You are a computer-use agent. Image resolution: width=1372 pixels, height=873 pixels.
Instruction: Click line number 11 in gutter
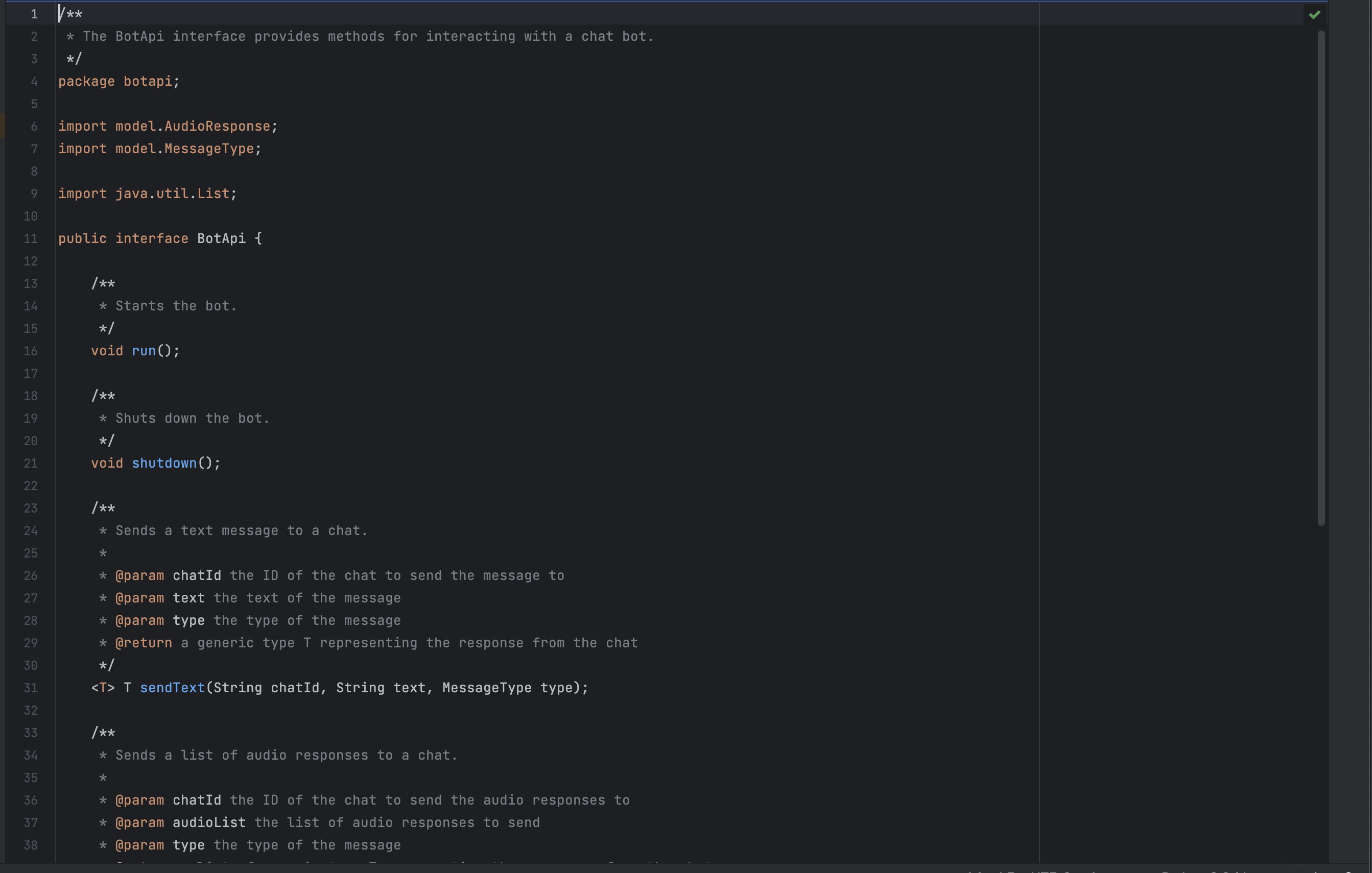tap(31, 238)
